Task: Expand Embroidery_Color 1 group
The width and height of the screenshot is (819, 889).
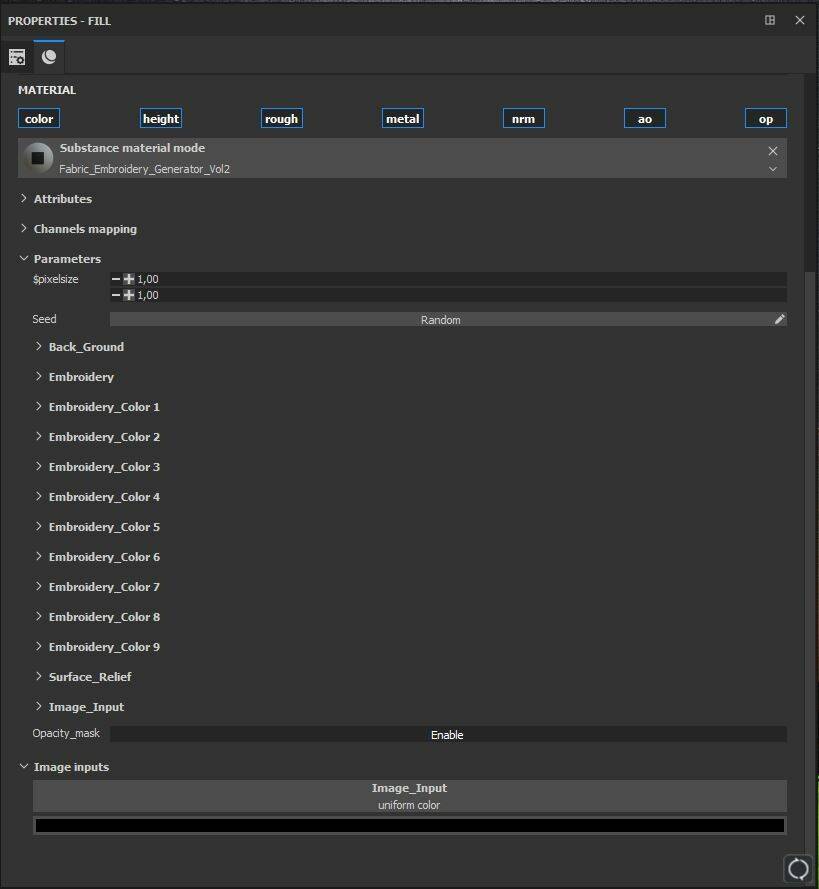Action: click(39, 407)
